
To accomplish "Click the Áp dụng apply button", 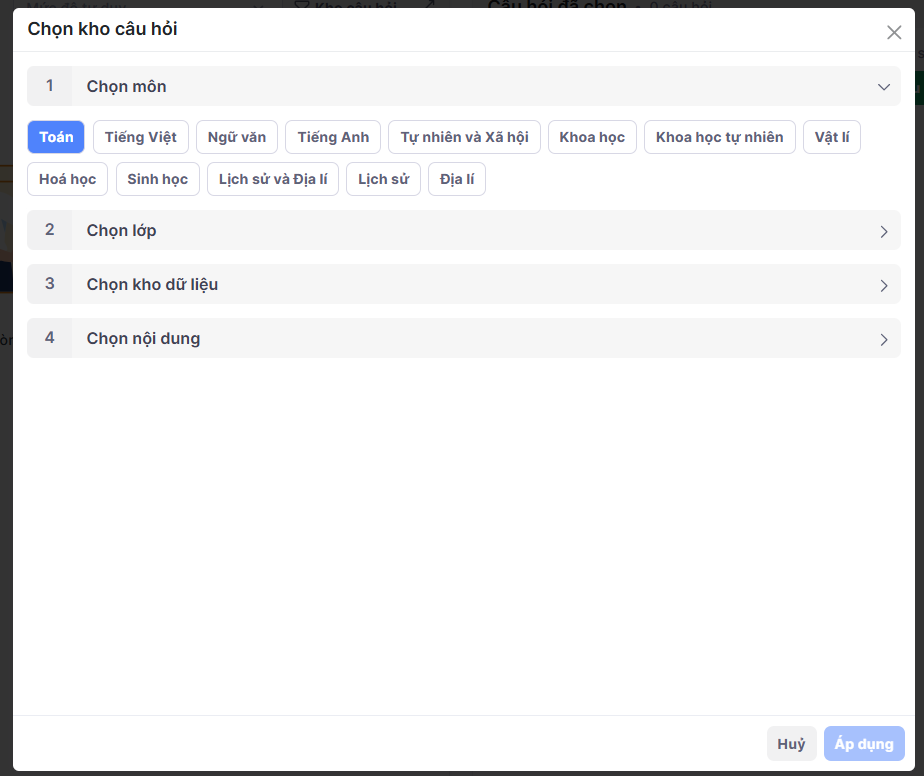I will 864,744.
